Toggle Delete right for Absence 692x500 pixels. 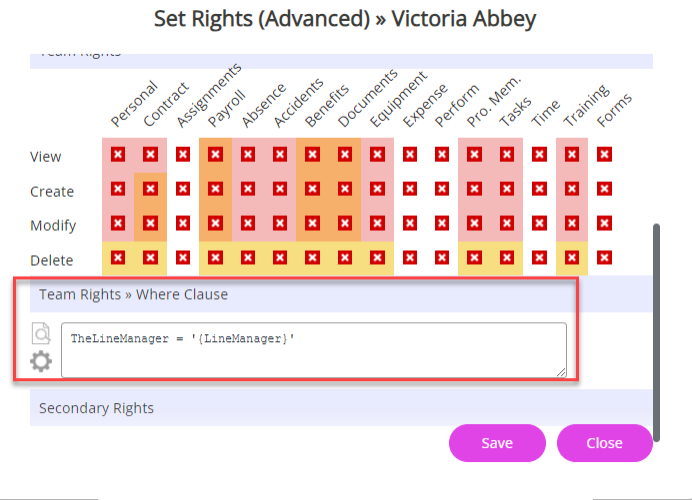point(247,259)
